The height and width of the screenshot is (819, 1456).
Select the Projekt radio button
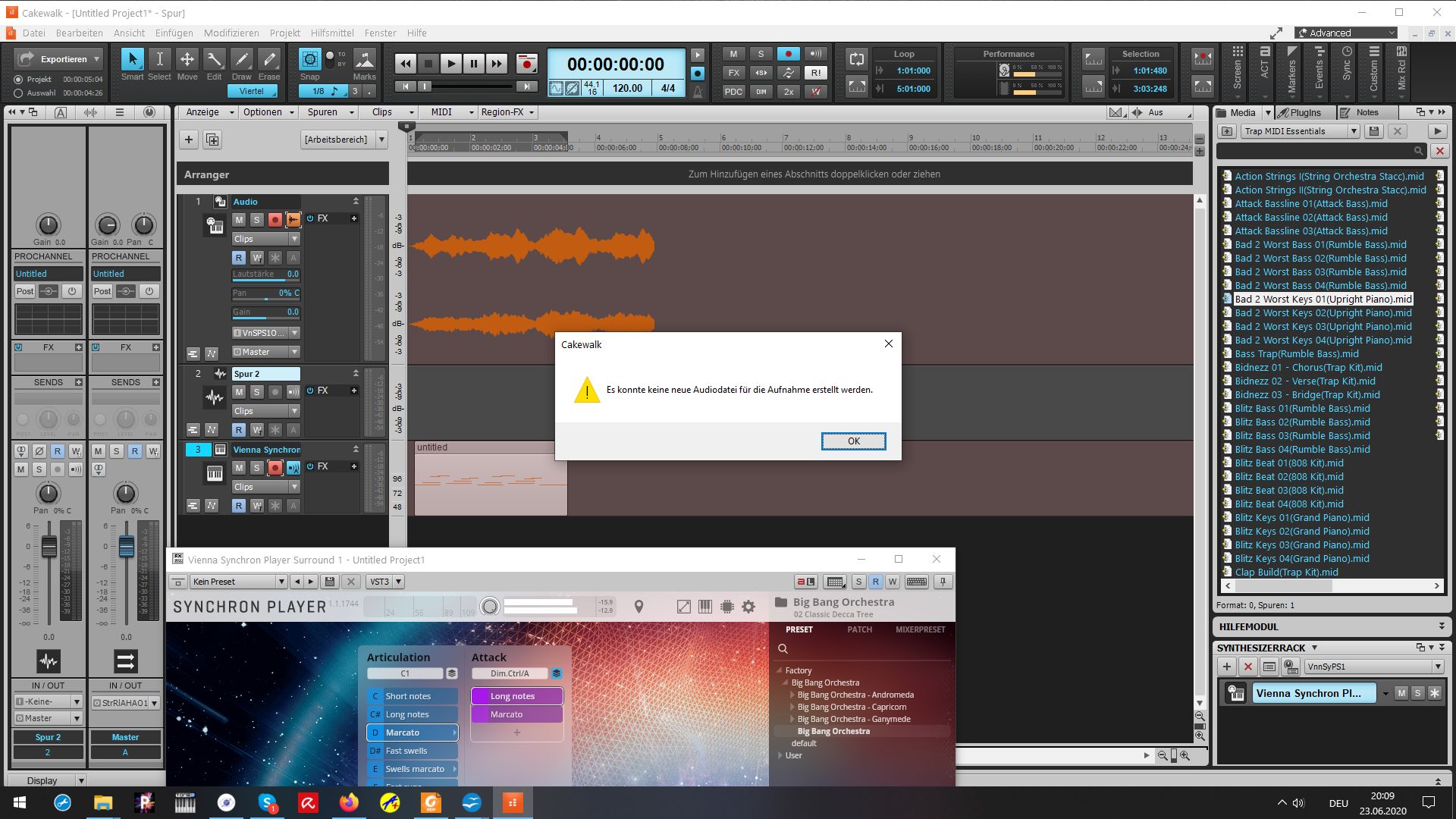(18, 80)
